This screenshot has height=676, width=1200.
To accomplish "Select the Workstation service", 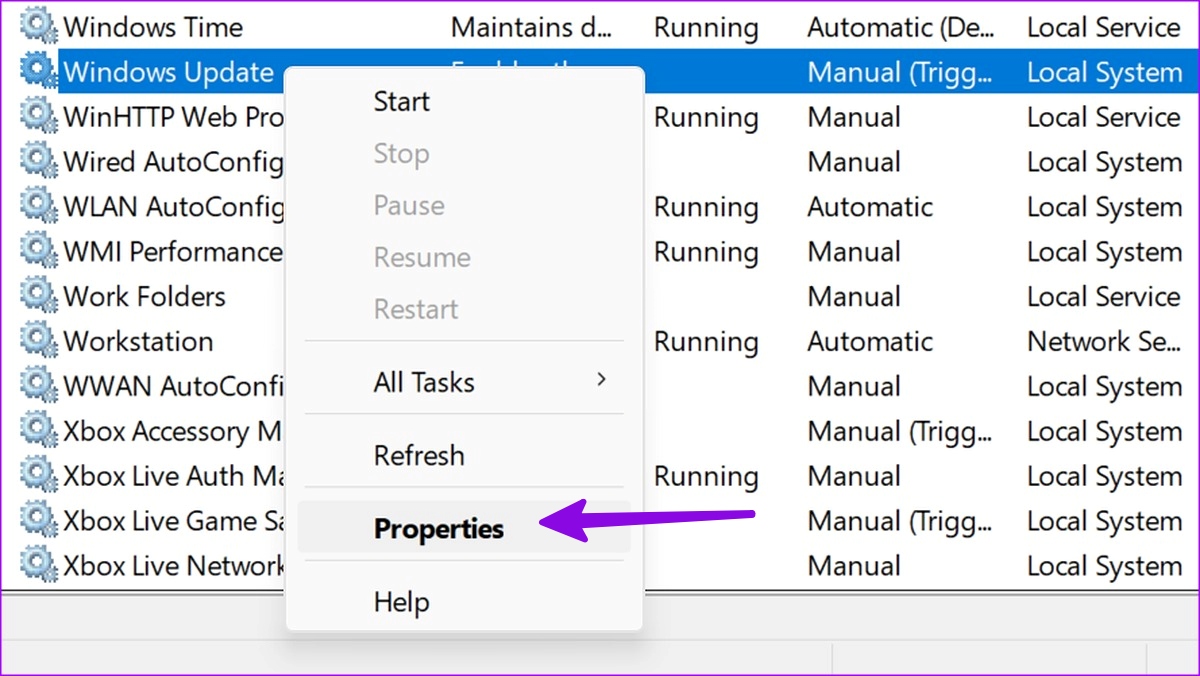I will [x=138, y=342].
